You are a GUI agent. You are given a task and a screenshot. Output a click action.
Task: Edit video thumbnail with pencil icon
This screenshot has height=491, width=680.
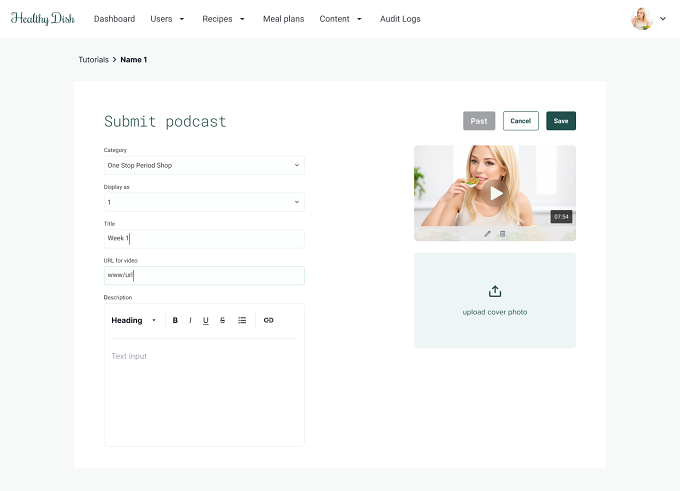click(x=487, y=234)
